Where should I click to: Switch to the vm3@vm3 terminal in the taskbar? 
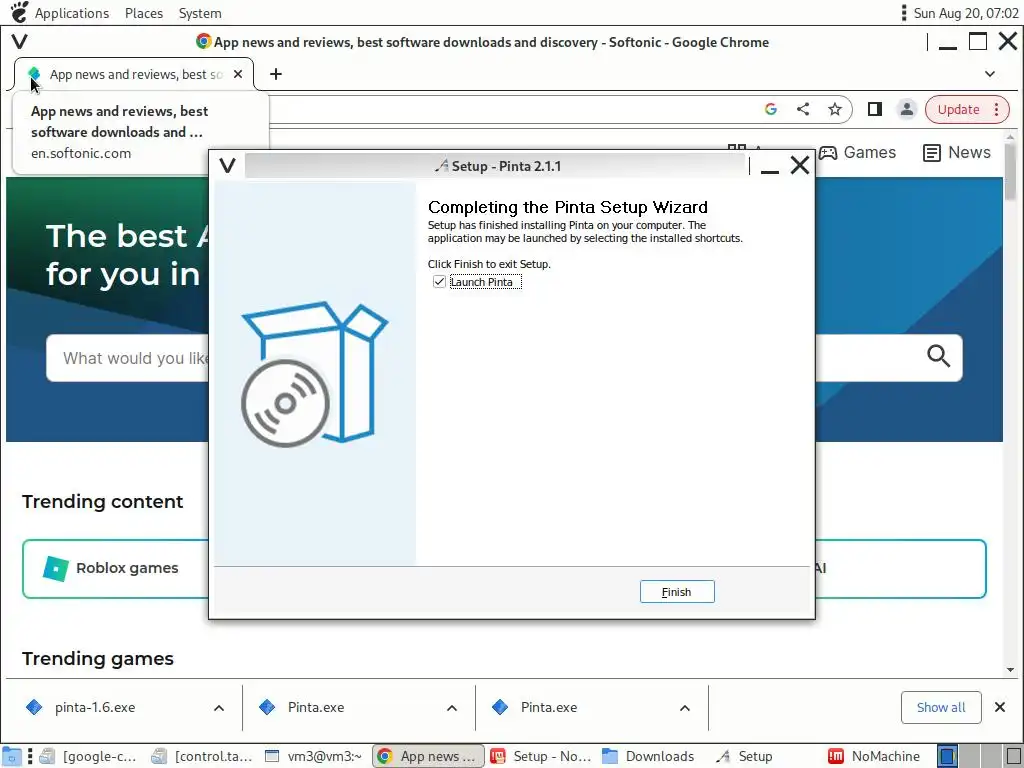point(313,756)
